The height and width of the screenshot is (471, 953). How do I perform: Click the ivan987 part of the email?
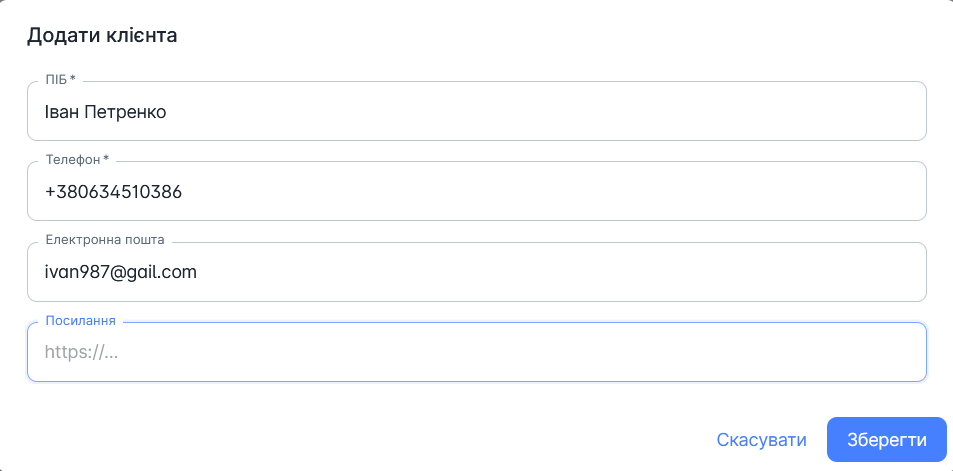[x=77, y=272]
